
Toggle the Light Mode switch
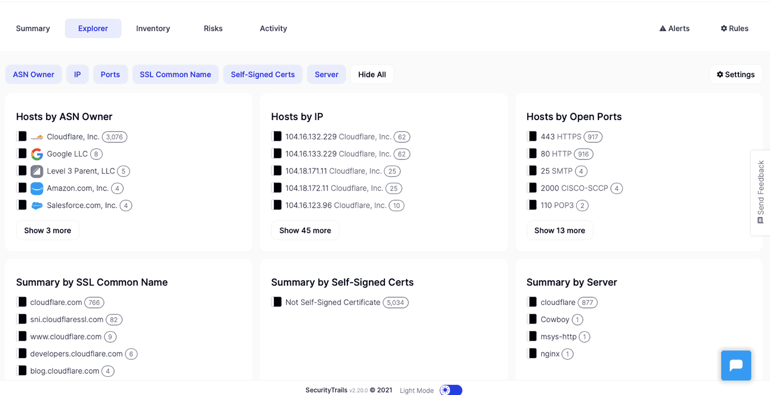450,390
